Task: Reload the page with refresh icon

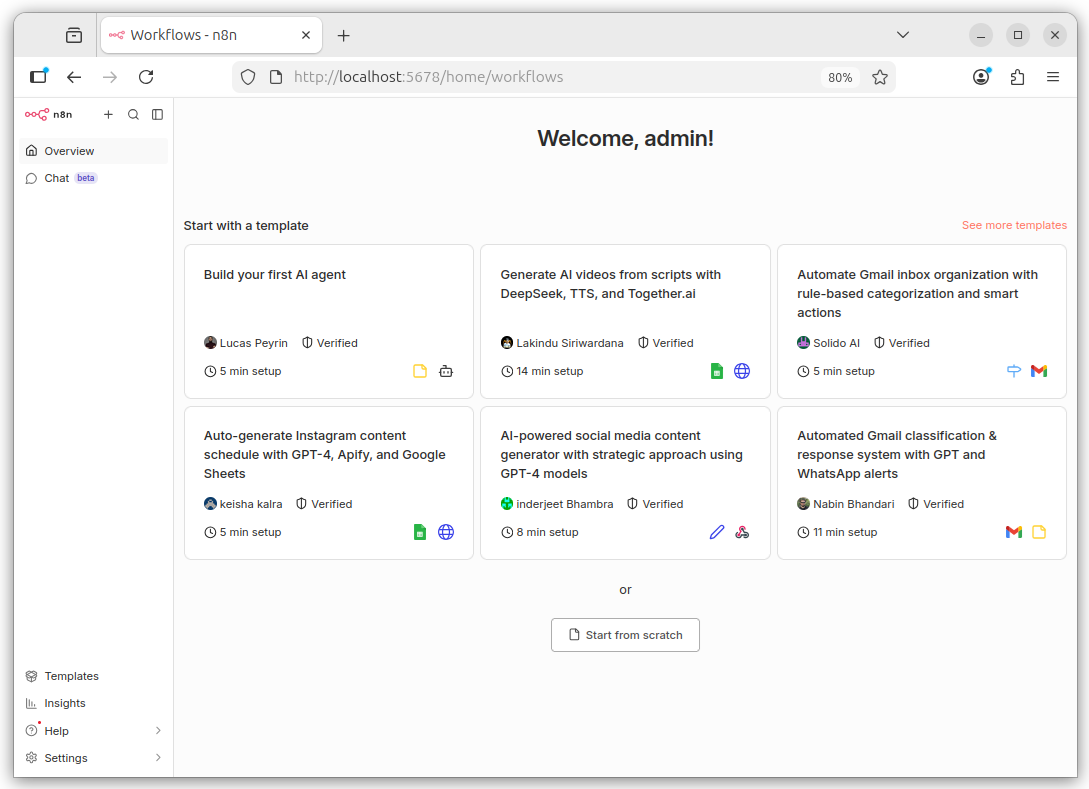Action: pyautogui.click(x=146, y=77)
